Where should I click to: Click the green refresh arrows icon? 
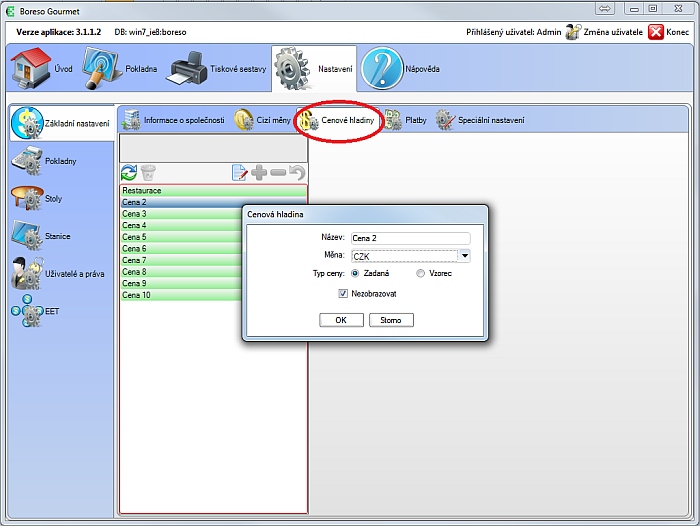tap(128, 173)
